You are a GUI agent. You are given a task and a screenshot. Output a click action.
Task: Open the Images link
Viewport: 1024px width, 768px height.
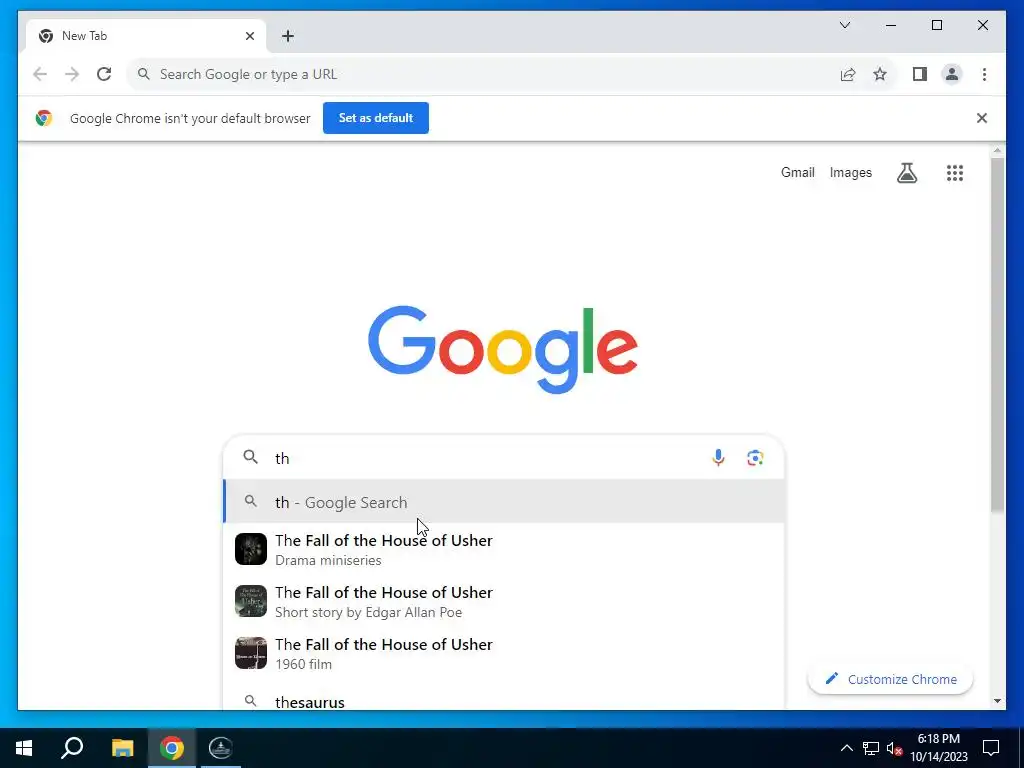click(850, 172)
